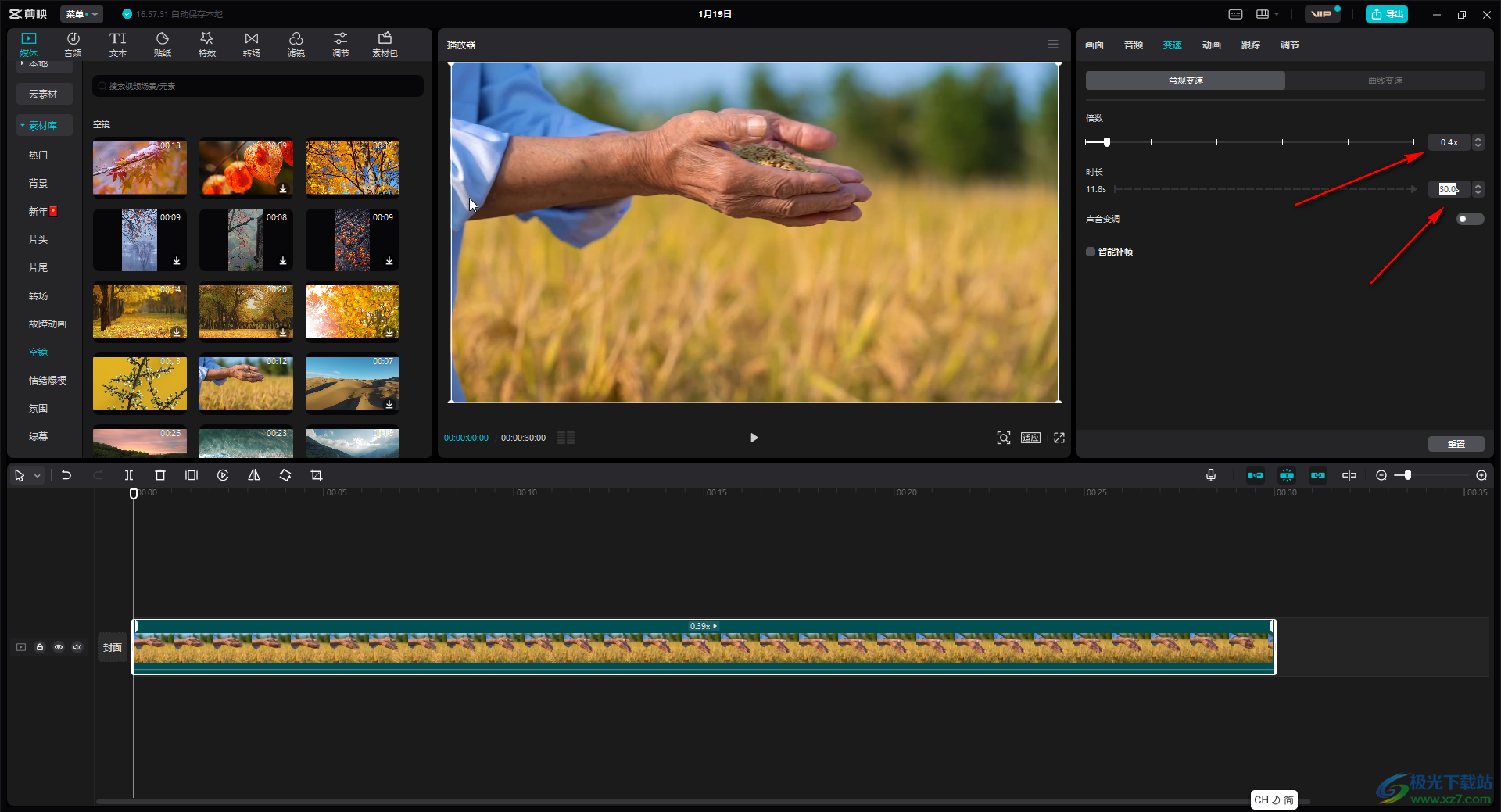Click the search video scene input field
1501x812 pixels.
coord(258,86)
